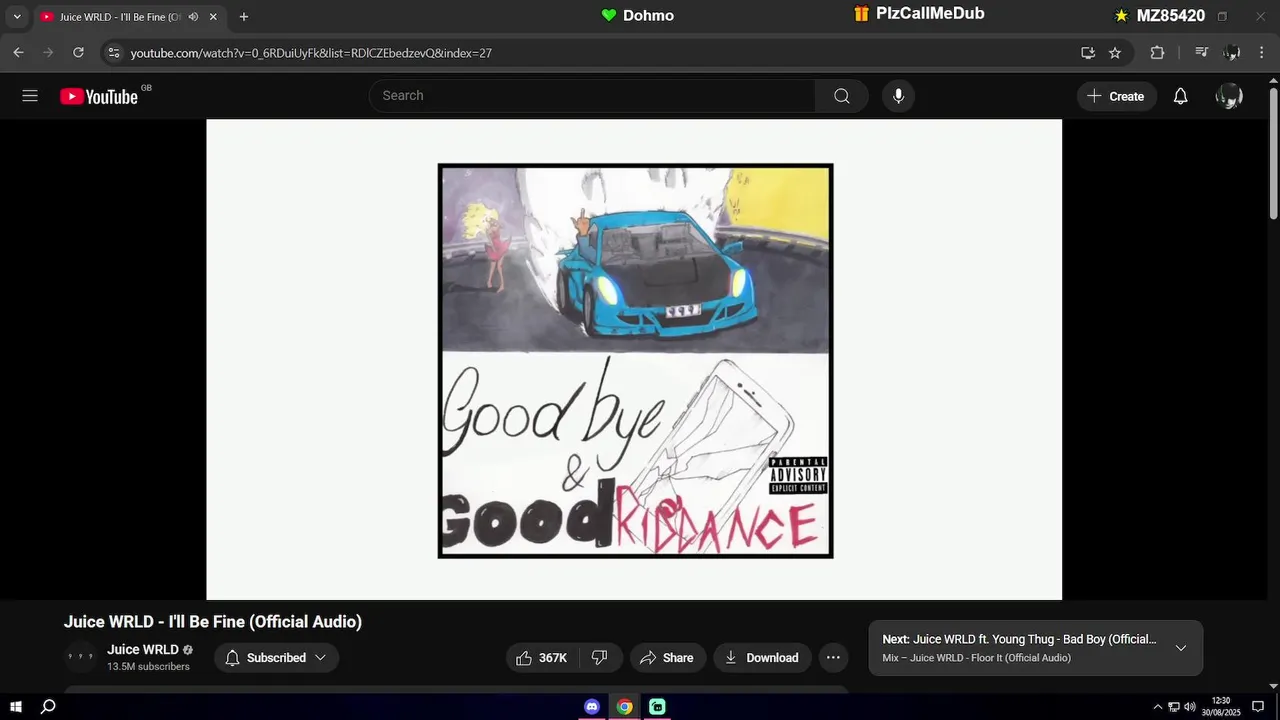Viewport: 1280px width, 720px height.
Task: Go back in browser history
Action: [x=18, y=53]
